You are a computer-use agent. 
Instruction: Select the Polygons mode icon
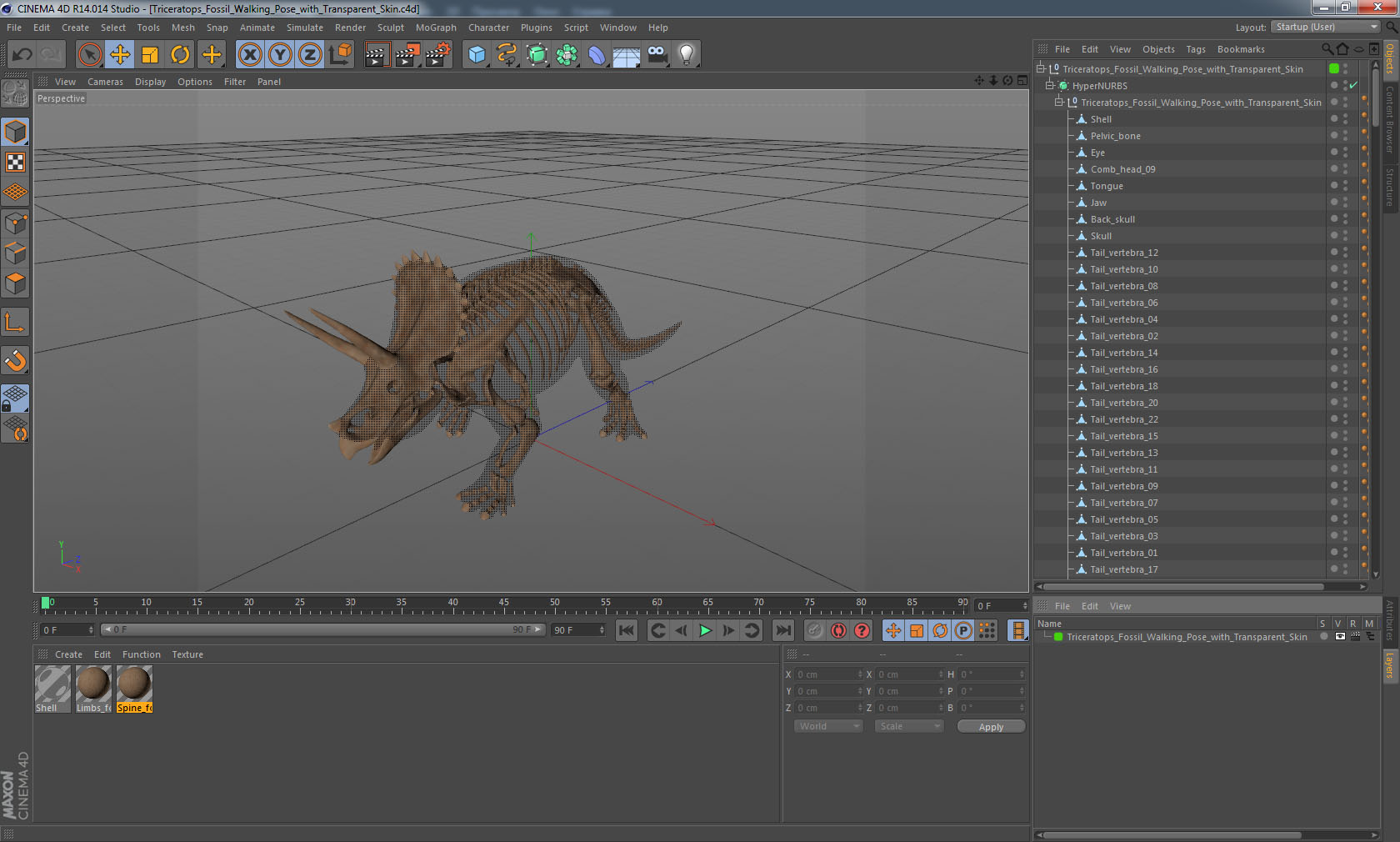[15, 283]
